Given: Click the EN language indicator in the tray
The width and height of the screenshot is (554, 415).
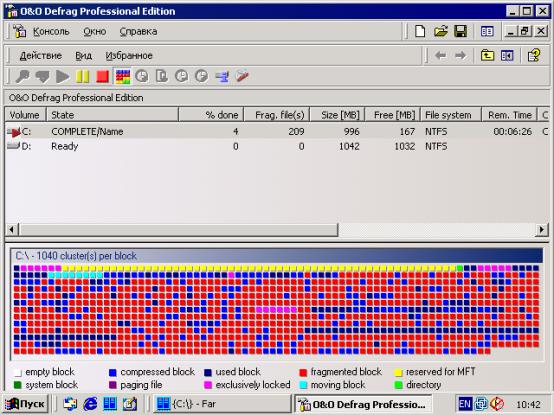Looking at the screenshot, I should pyautogui.click(x=464, y=404).
